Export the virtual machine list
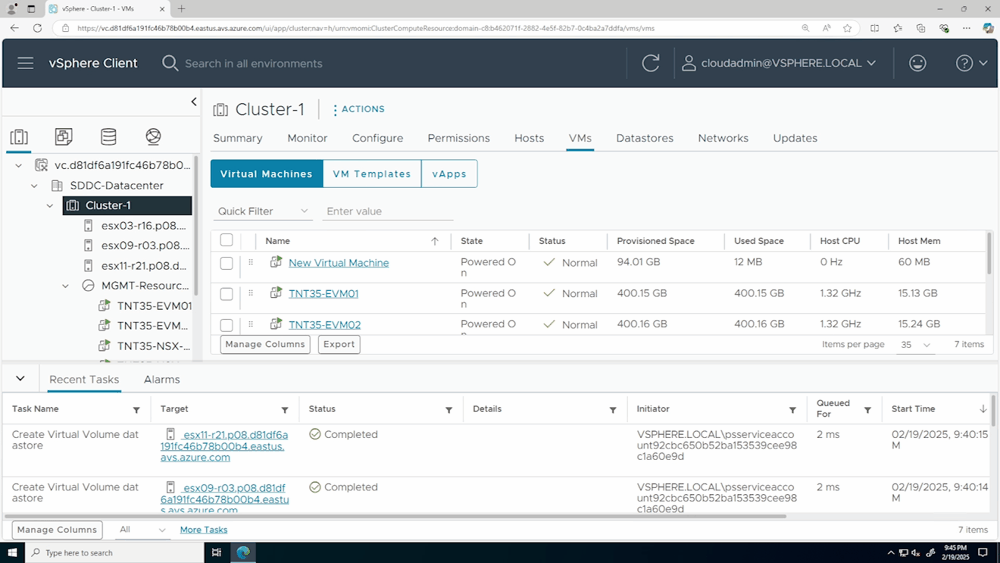Screen dimensions: 1000x563 point(339,344)
